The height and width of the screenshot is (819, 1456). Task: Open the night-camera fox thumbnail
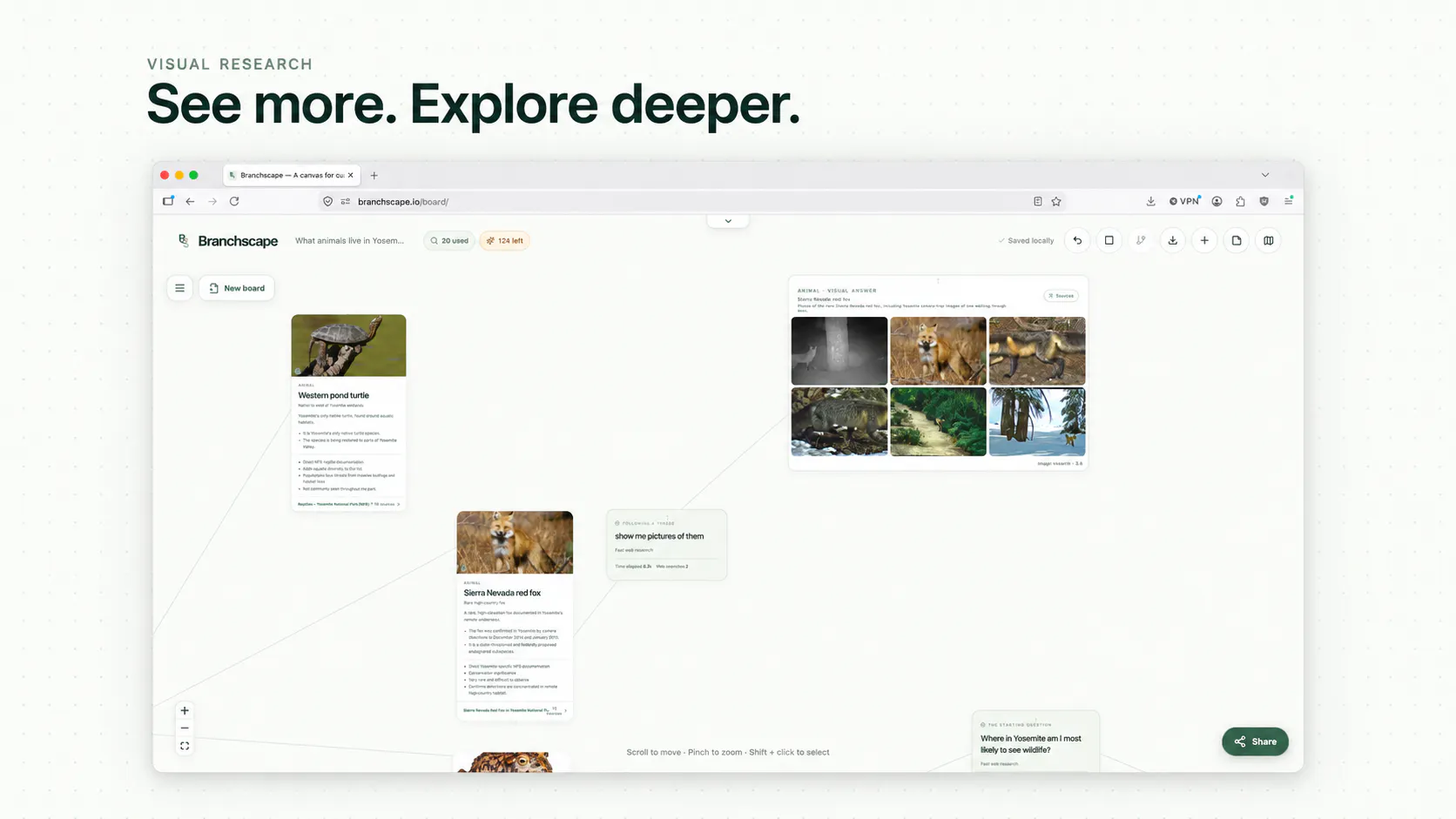[x=839, y=351]
